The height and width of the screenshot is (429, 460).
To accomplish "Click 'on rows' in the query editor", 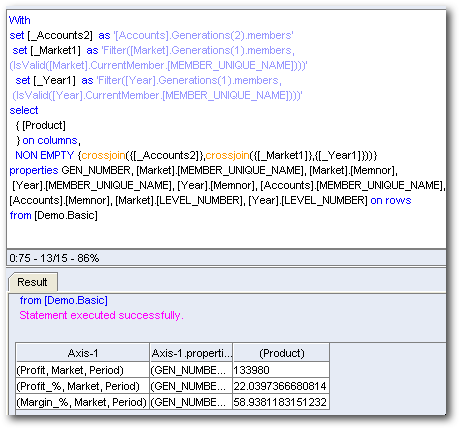I will (391, 200).
